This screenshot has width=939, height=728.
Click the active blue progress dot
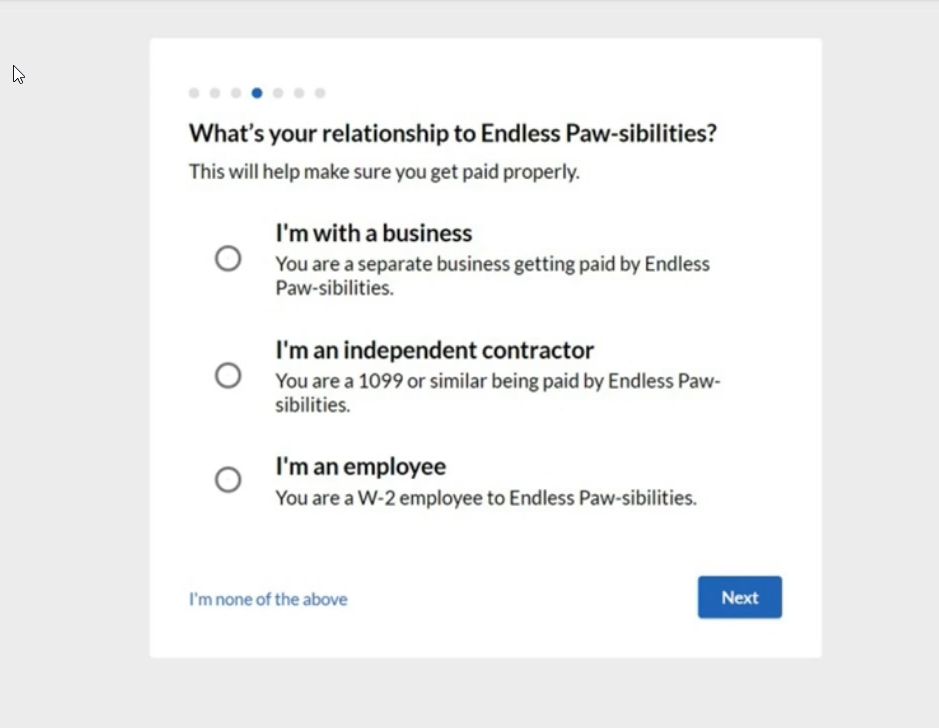257,93
